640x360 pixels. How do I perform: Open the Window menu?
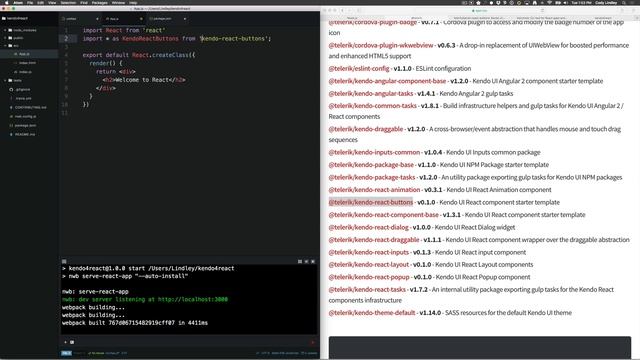tap(118, 2)
